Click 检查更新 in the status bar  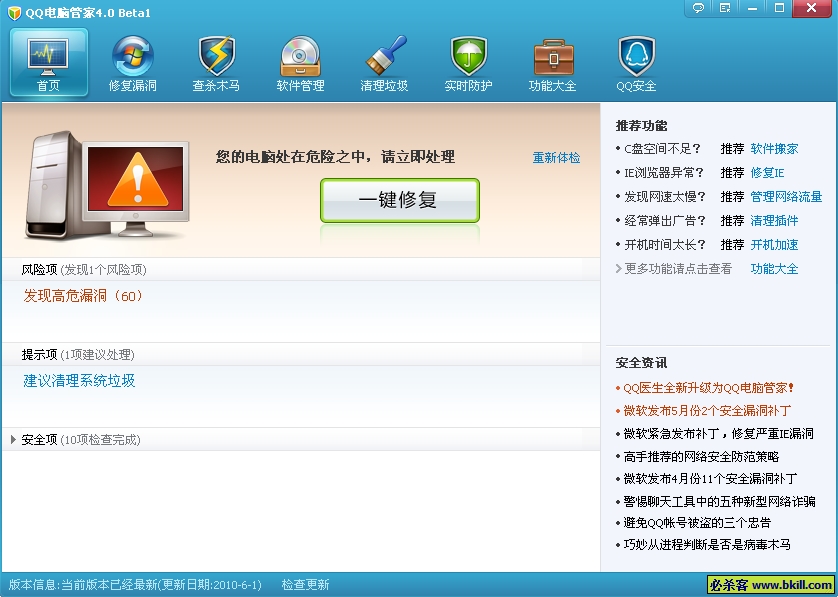tap(305, 585)
